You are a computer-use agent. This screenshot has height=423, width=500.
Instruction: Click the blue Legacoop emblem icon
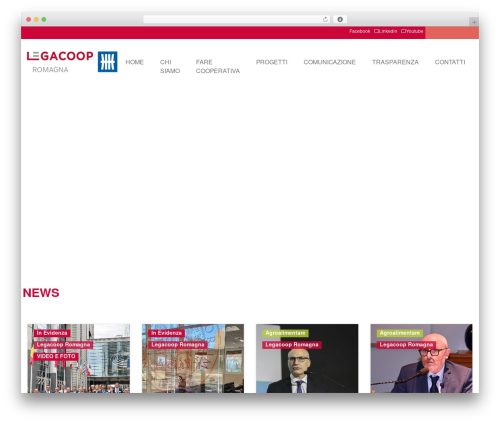coord(107,62)
